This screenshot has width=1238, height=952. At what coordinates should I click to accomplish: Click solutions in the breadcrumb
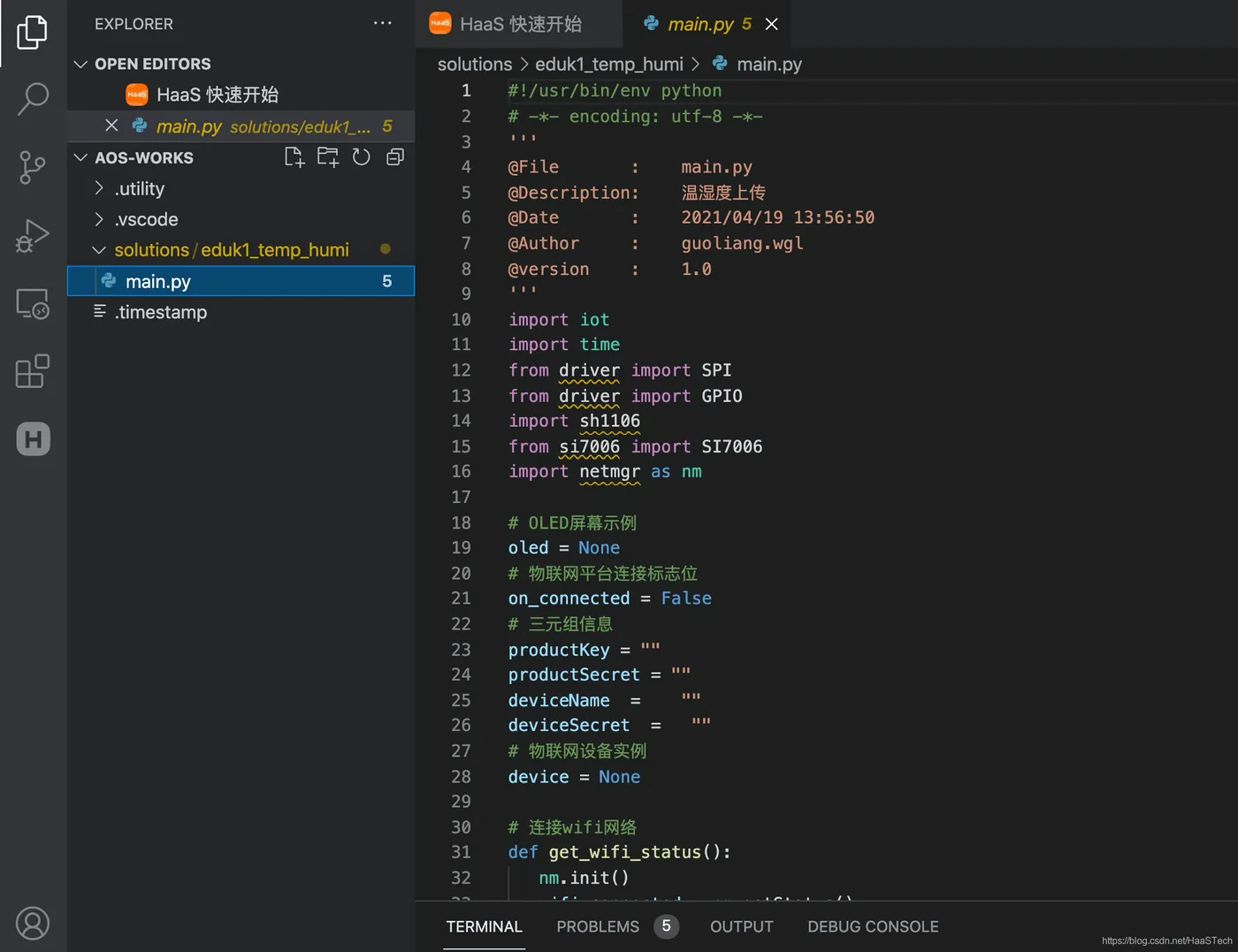point(475,64)
